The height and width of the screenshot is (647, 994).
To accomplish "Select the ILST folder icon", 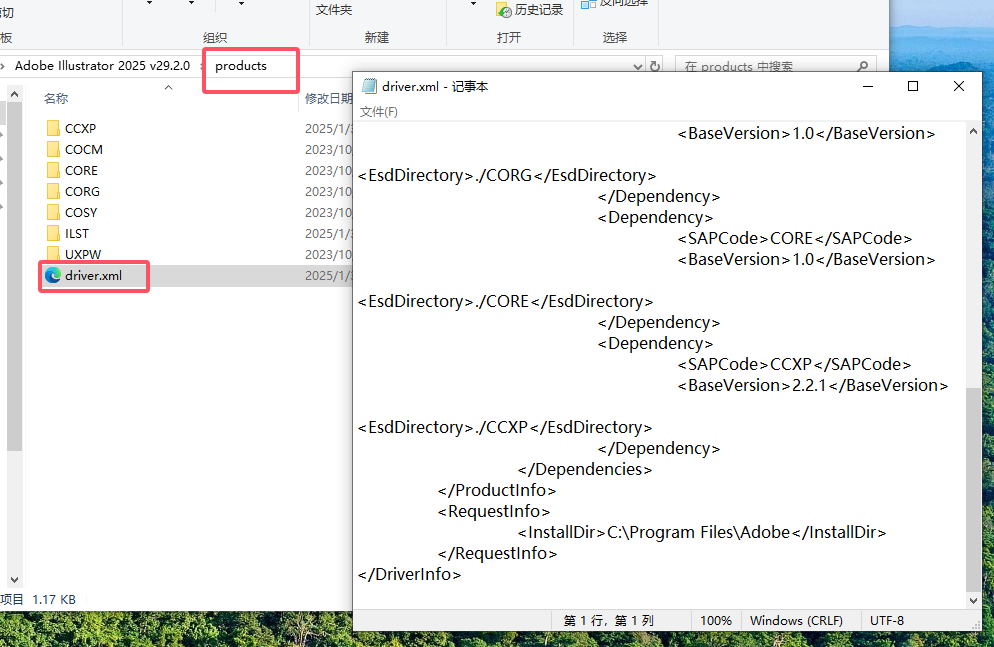I will pyautogui.click(x=54, y=233).
